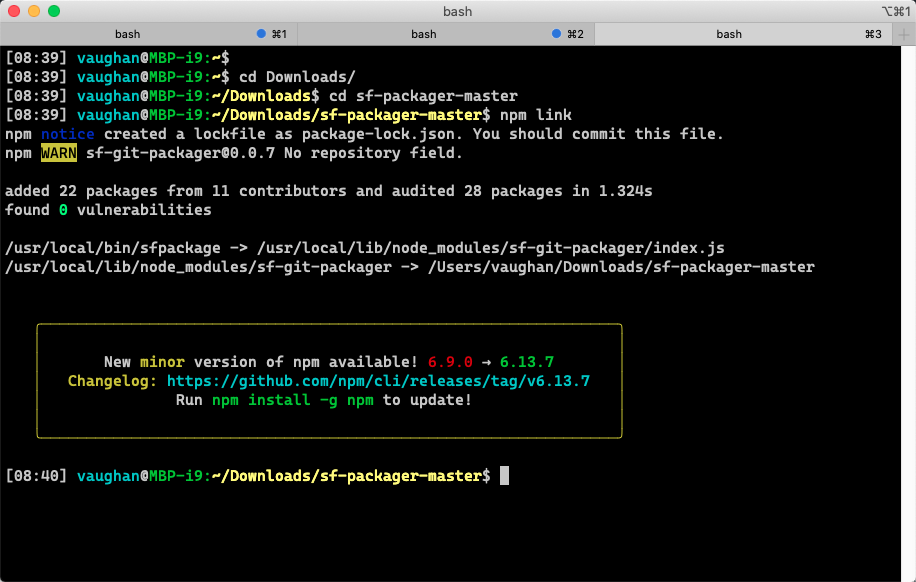Click 'npm link' command text
The width and height of the screenshot is (916, 582).
(x=536, y=115)
